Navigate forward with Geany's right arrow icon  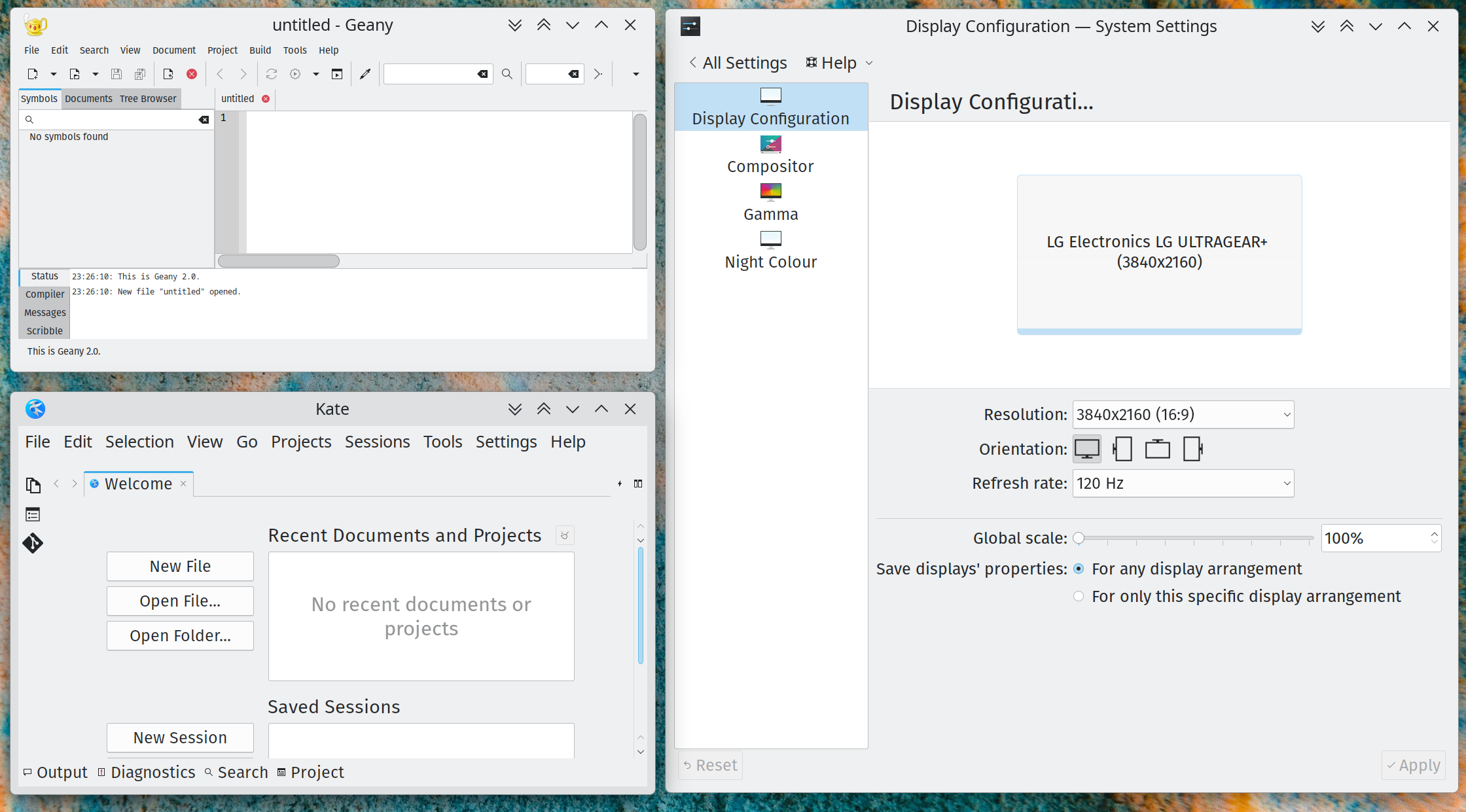243,74
